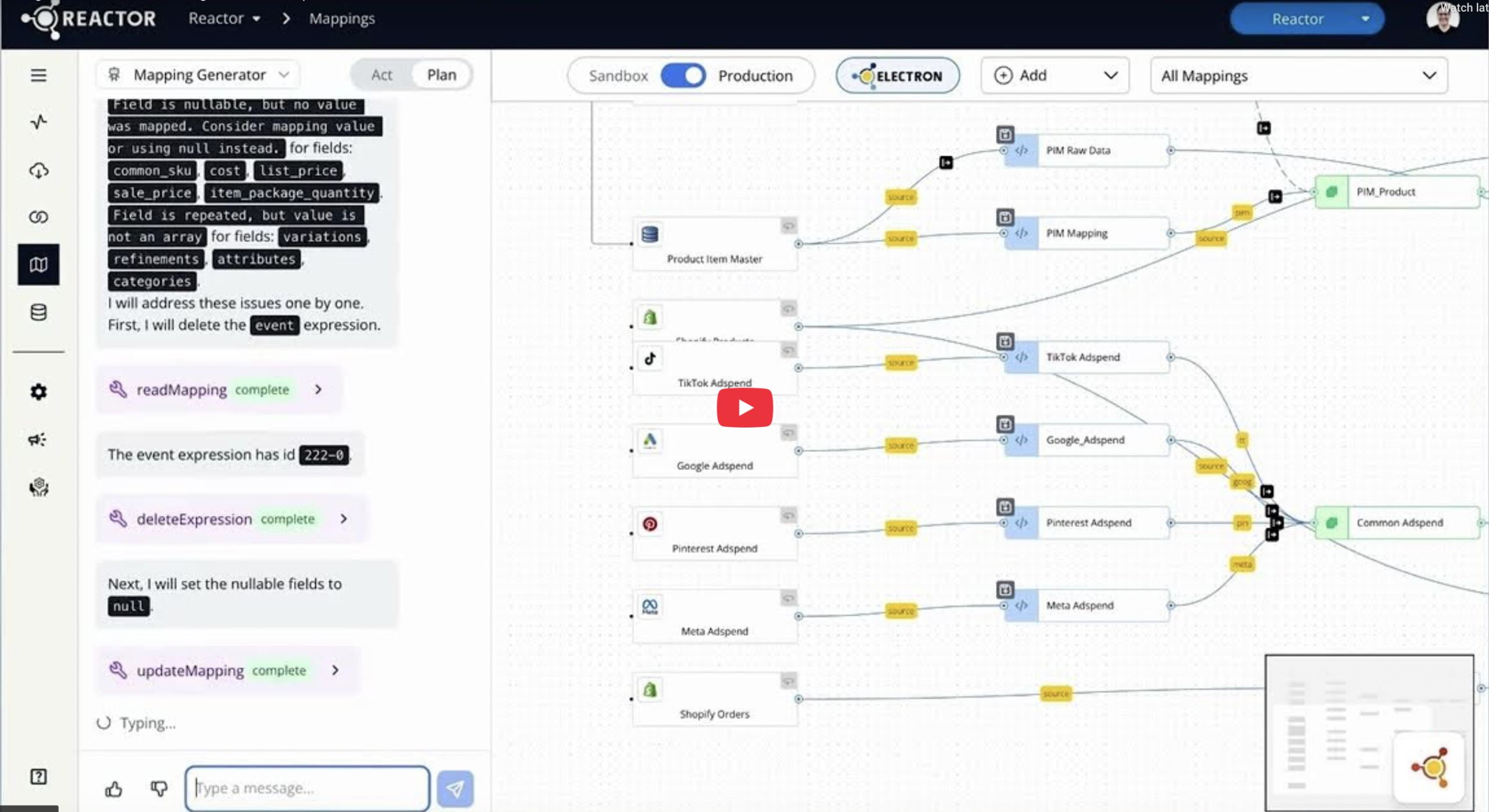Toggle the link icon on Shopify Orders source

pyautogui.click(x=788, y=681)
